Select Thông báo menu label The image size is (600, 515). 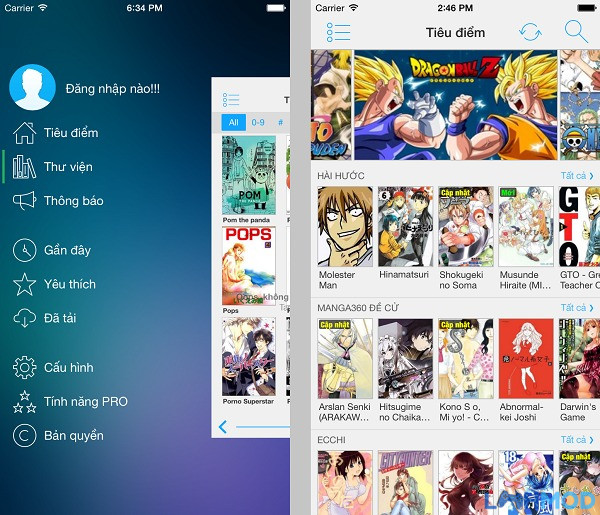point(73,200)
